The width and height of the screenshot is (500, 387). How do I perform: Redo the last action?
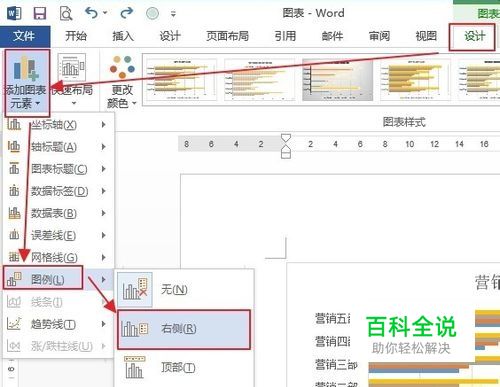tap(126, 13)
